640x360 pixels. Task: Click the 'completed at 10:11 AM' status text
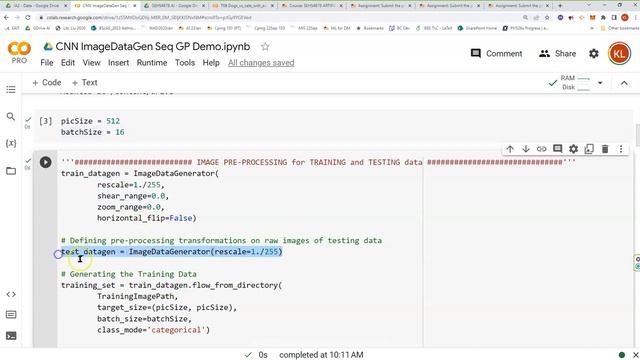(x=321, y=355)
